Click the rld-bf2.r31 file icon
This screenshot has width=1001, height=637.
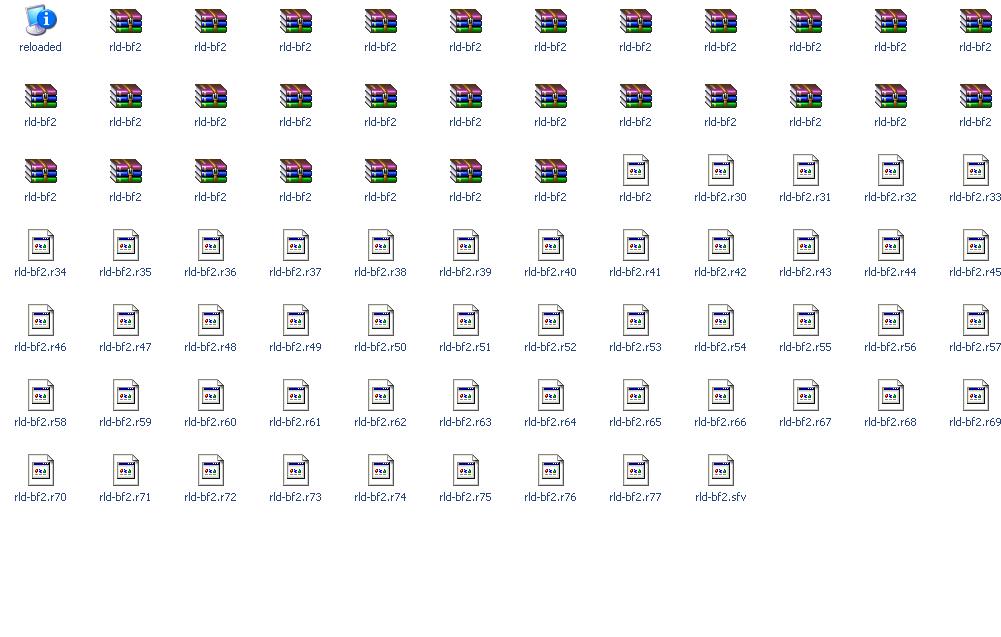[x=805, y=170]
